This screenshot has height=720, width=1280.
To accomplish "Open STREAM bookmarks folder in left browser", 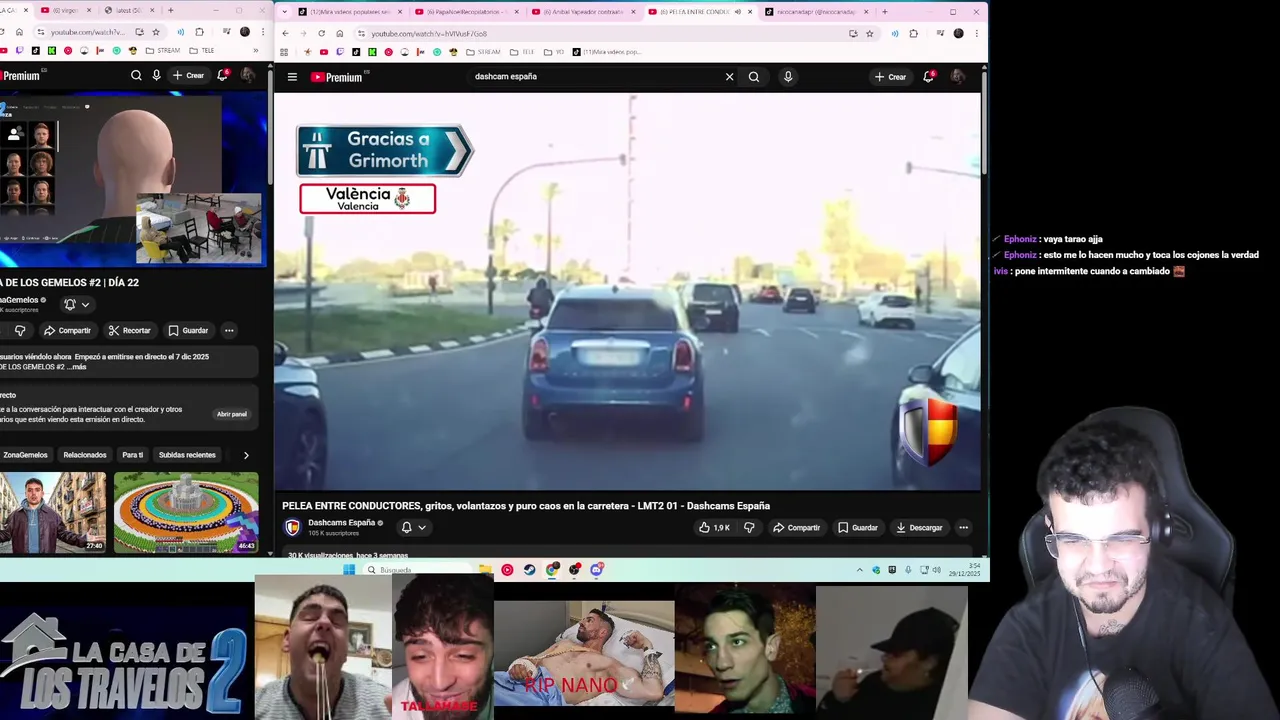I will click(164, 51).
